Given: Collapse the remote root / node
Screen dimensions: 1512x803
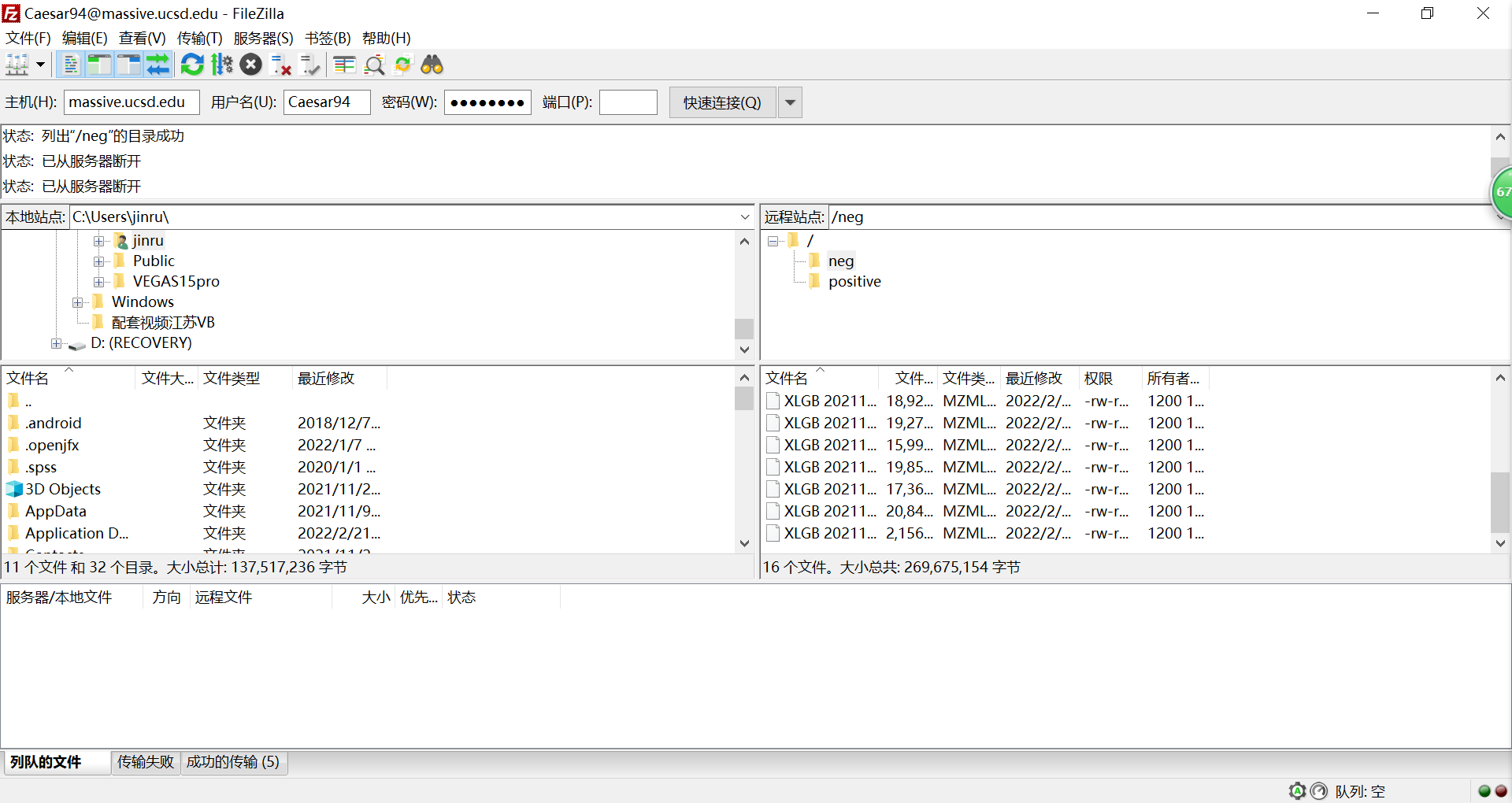Looking at the screenshot, I should (x=773, y=241).
